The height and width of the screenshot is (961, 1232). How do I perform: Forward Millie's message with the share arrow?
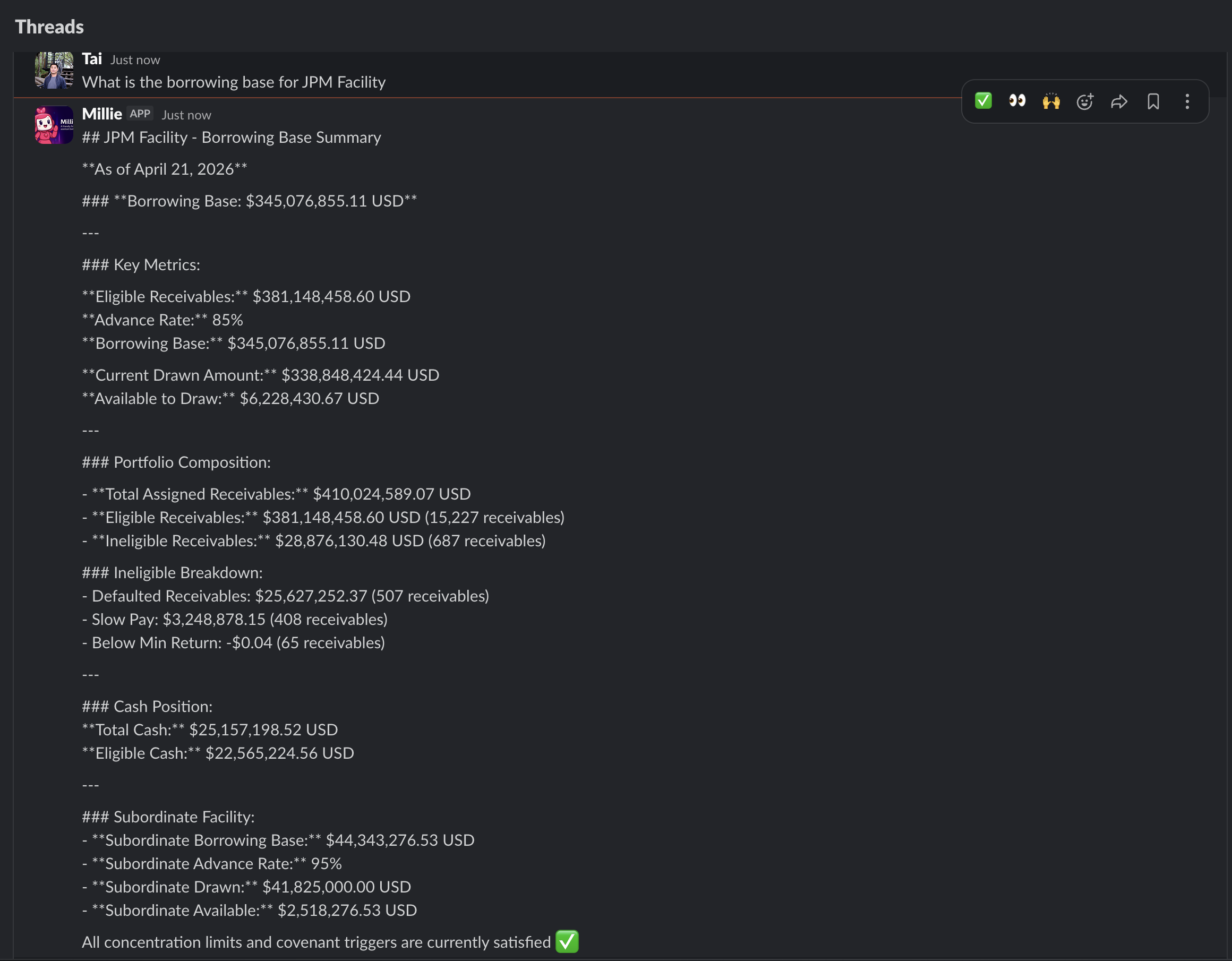(x=1119, y=101)
